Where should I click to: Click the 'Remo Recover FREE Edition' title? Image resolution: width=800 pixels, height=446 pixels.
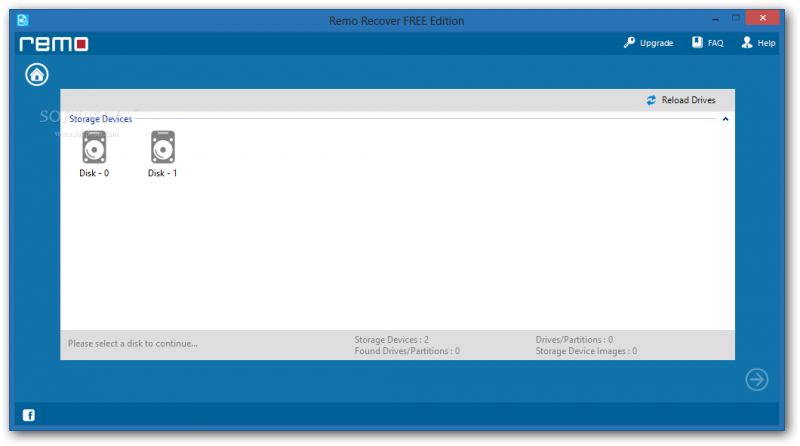tap(396, 21)
